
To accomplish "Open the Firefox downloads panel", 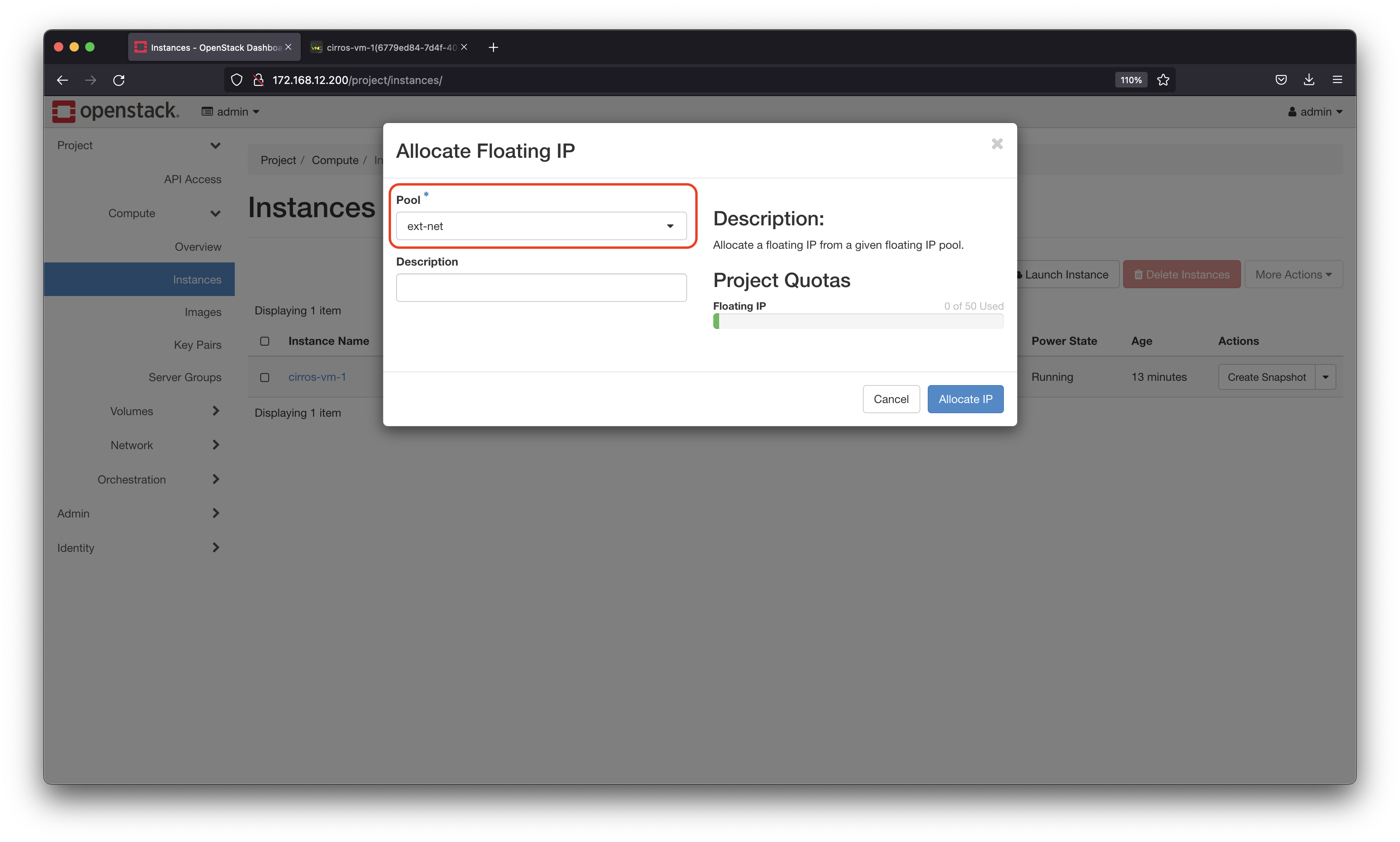I will tap(1309, 80).
